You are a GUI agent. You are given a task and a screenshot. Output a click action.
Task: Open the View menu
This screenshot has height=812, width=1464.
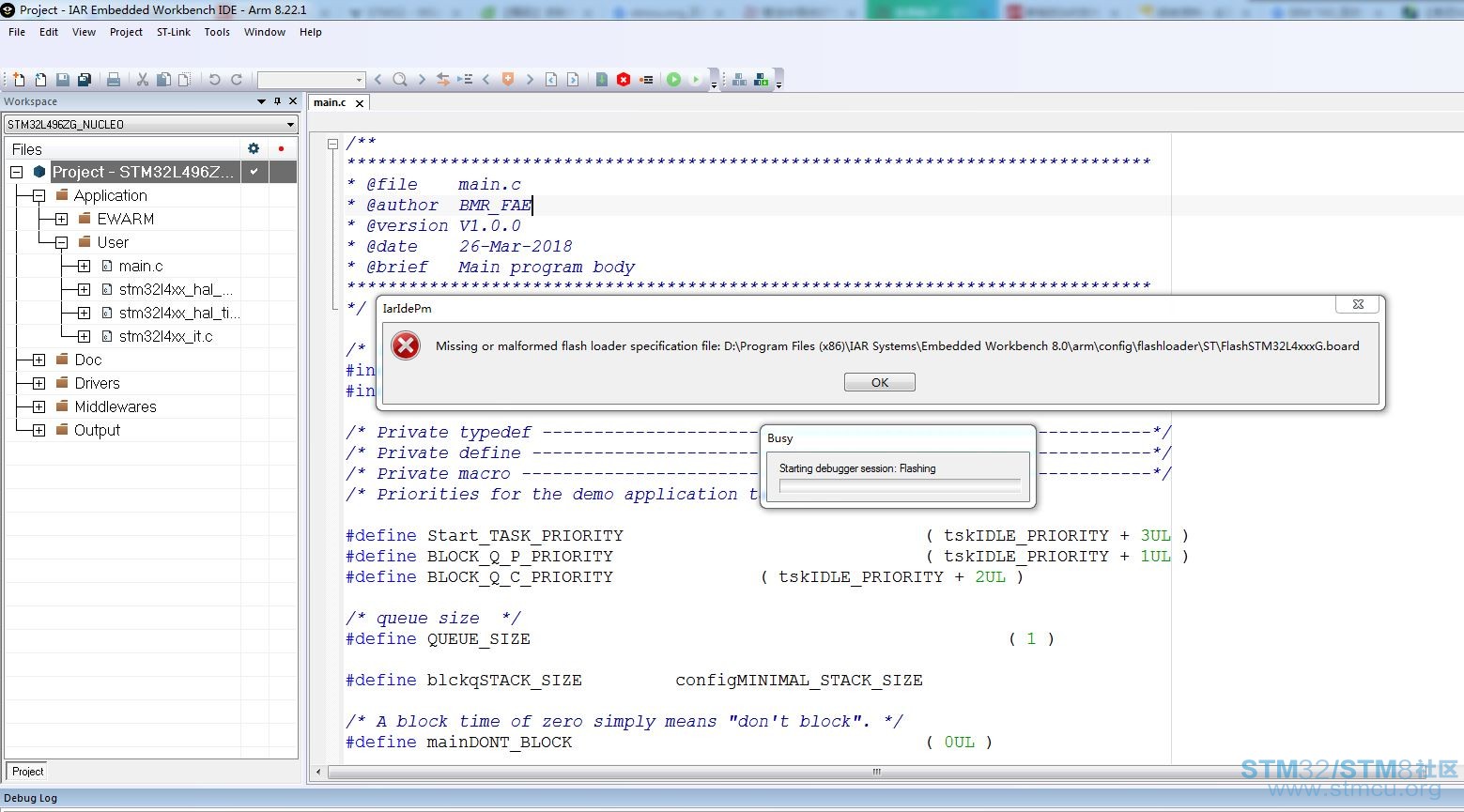(x=84, y=32)
